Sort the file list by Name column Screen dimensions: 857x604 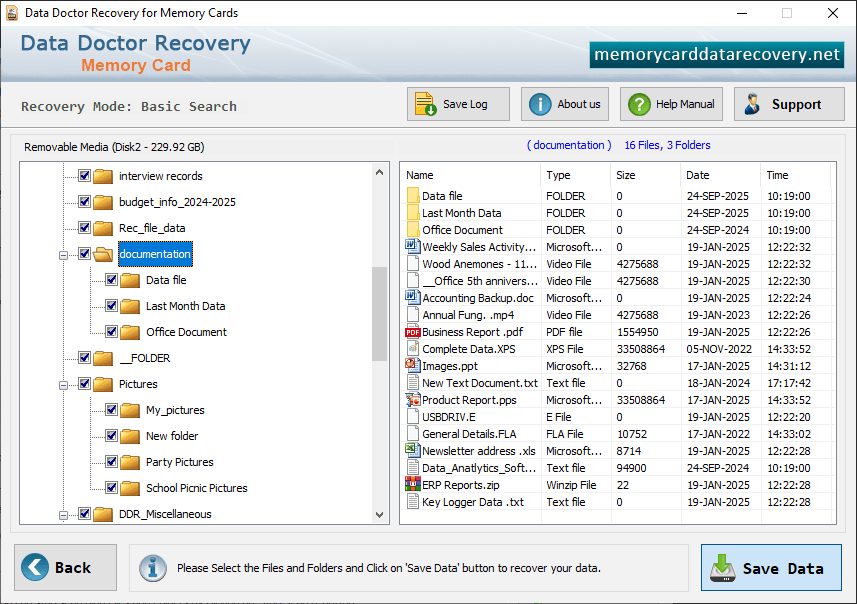(472, 175)
